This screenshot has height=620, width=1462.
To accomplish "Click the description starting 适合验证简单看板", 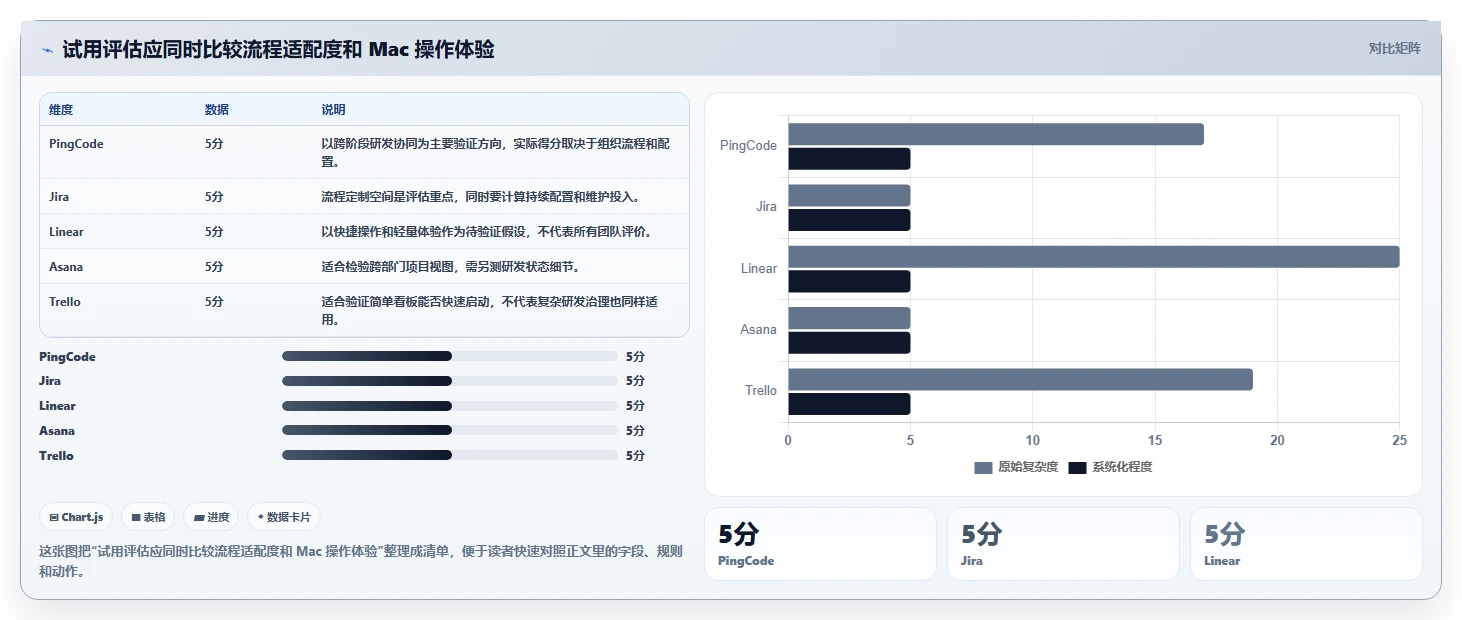I will click(489, 311).
